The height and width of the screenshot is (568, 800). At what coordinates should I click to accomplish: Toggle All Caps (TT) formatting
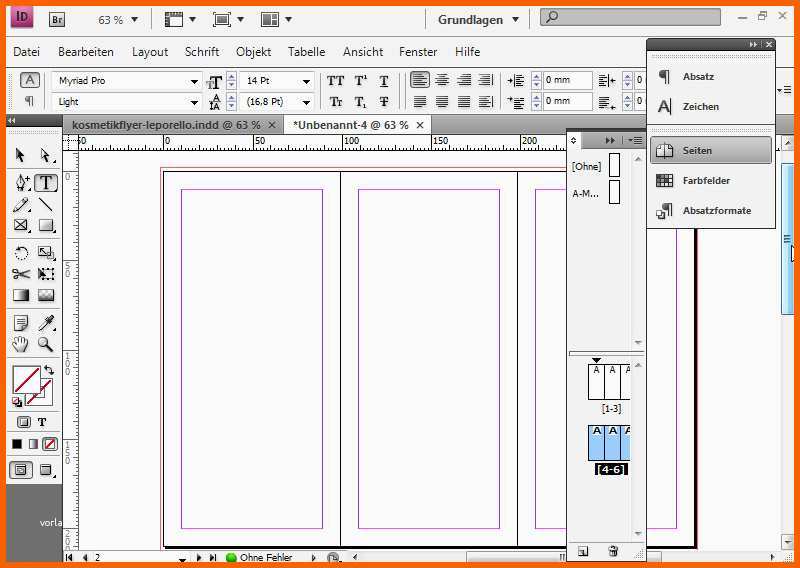[x=335, y=81]
